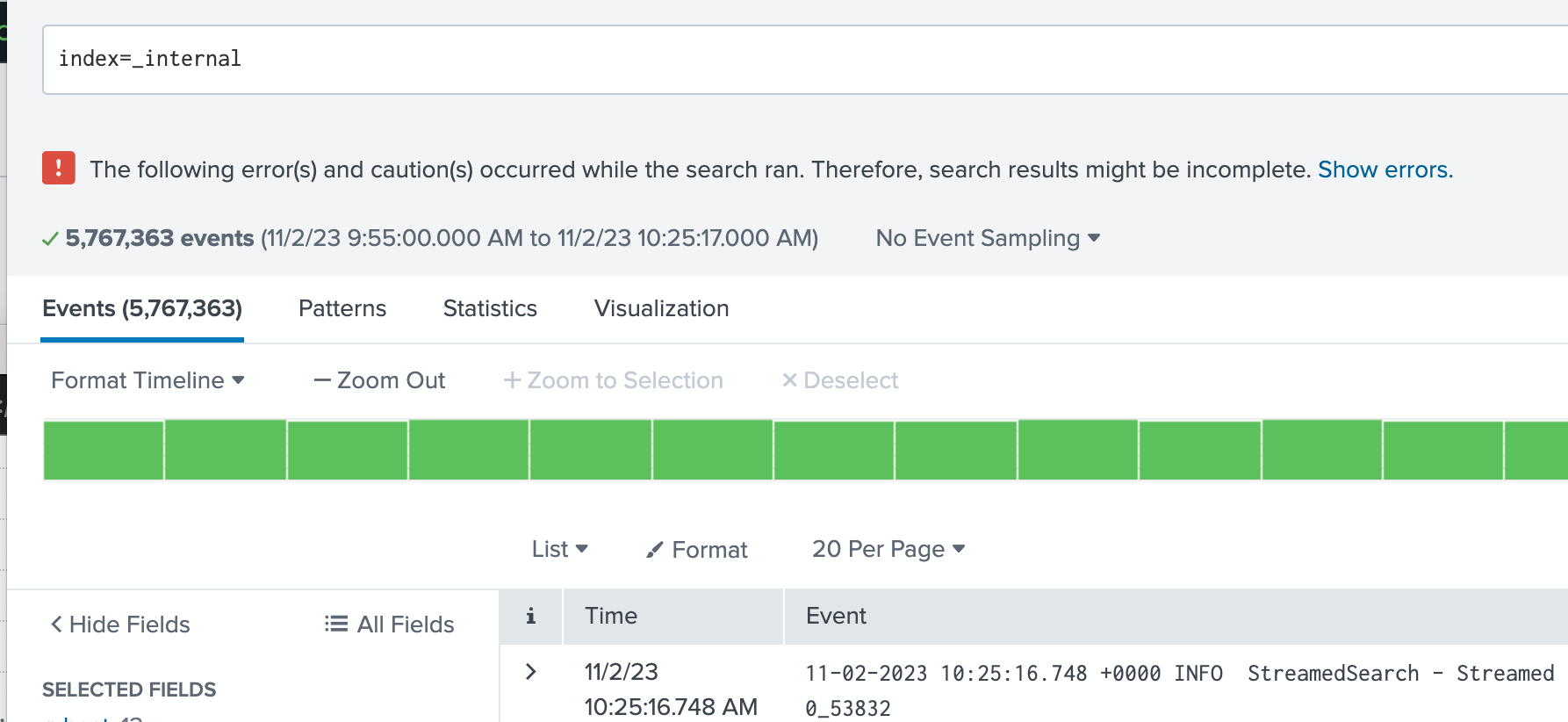This screenshot has width=1568, height=722.
Task: Click the green search-complete checkmark icon
Action: coord(51,239)
